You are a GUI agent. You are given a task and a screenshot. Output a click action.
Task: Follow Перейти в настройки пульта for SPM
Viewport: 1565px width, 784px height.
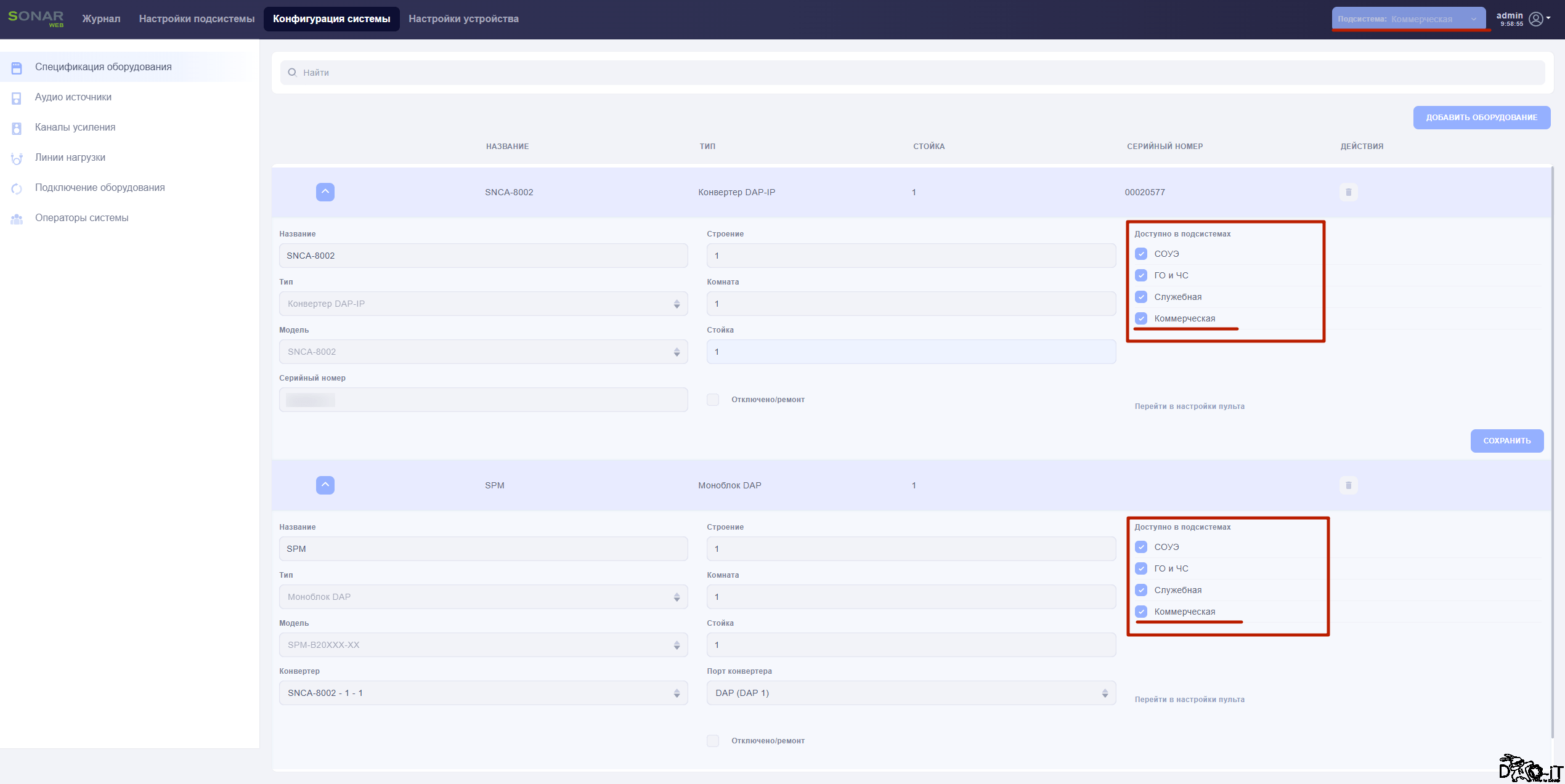(x=1189, y=700)
